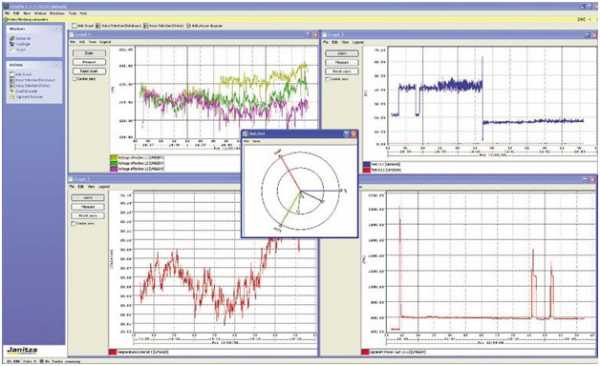
Task: Toggle the checkbox in the bottom-left red graph window
Action: 74,223
